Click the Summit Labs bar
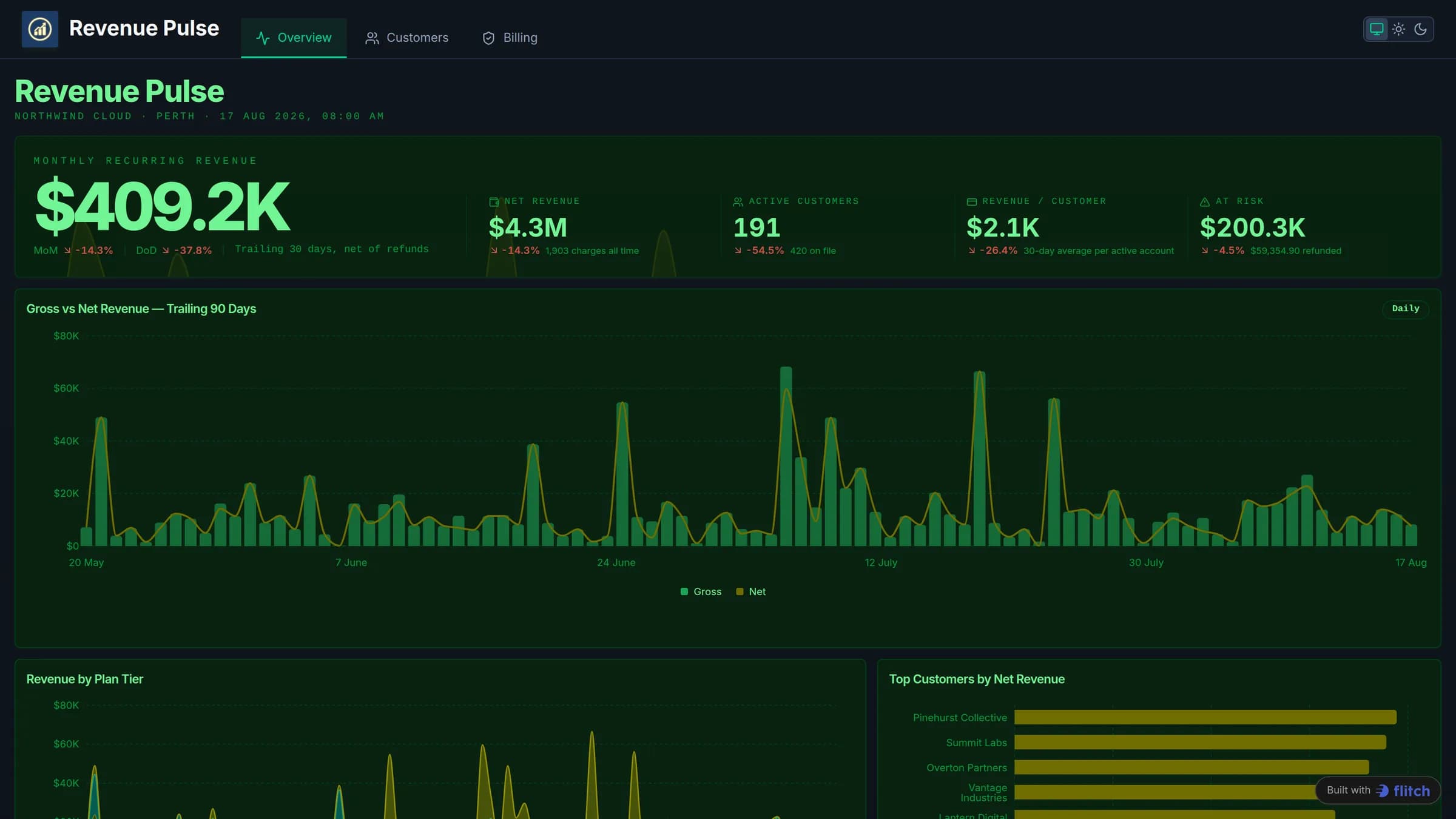 pos(1200,742)
